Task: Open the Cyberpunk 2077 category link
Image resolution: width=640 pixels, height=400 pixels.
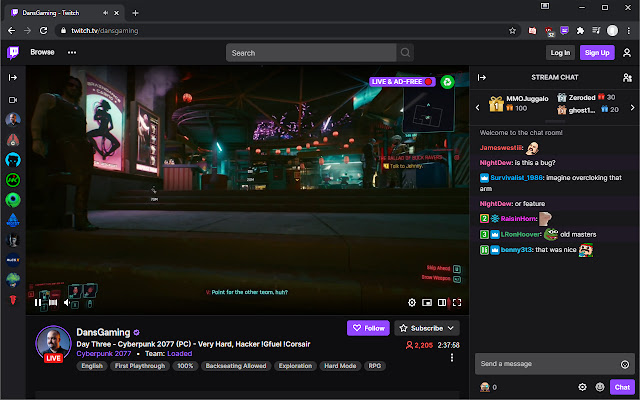Action: click(x=104, y=353)
